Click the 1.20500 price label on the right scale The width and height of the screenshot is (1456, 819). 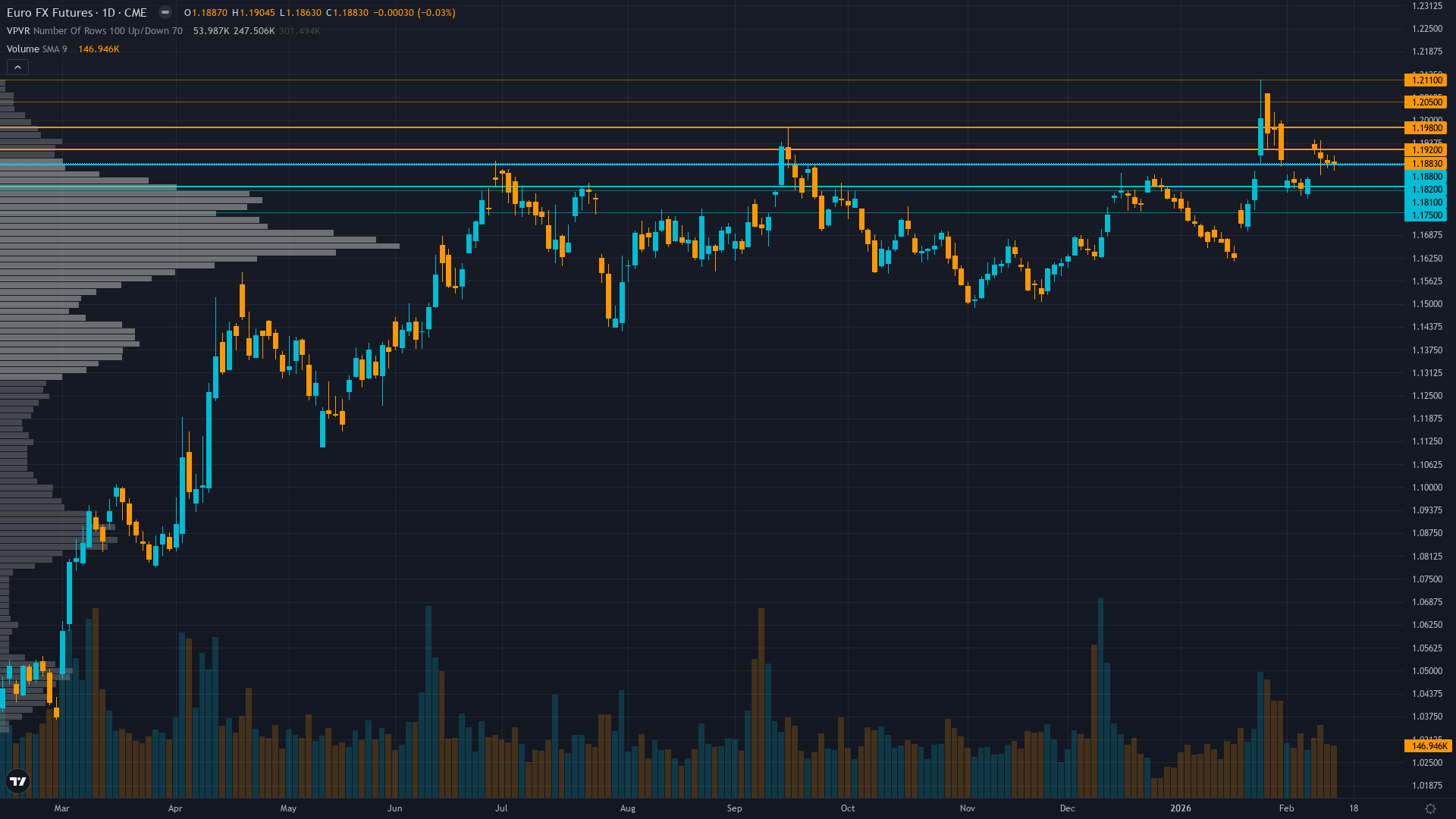click(1426, 102)
